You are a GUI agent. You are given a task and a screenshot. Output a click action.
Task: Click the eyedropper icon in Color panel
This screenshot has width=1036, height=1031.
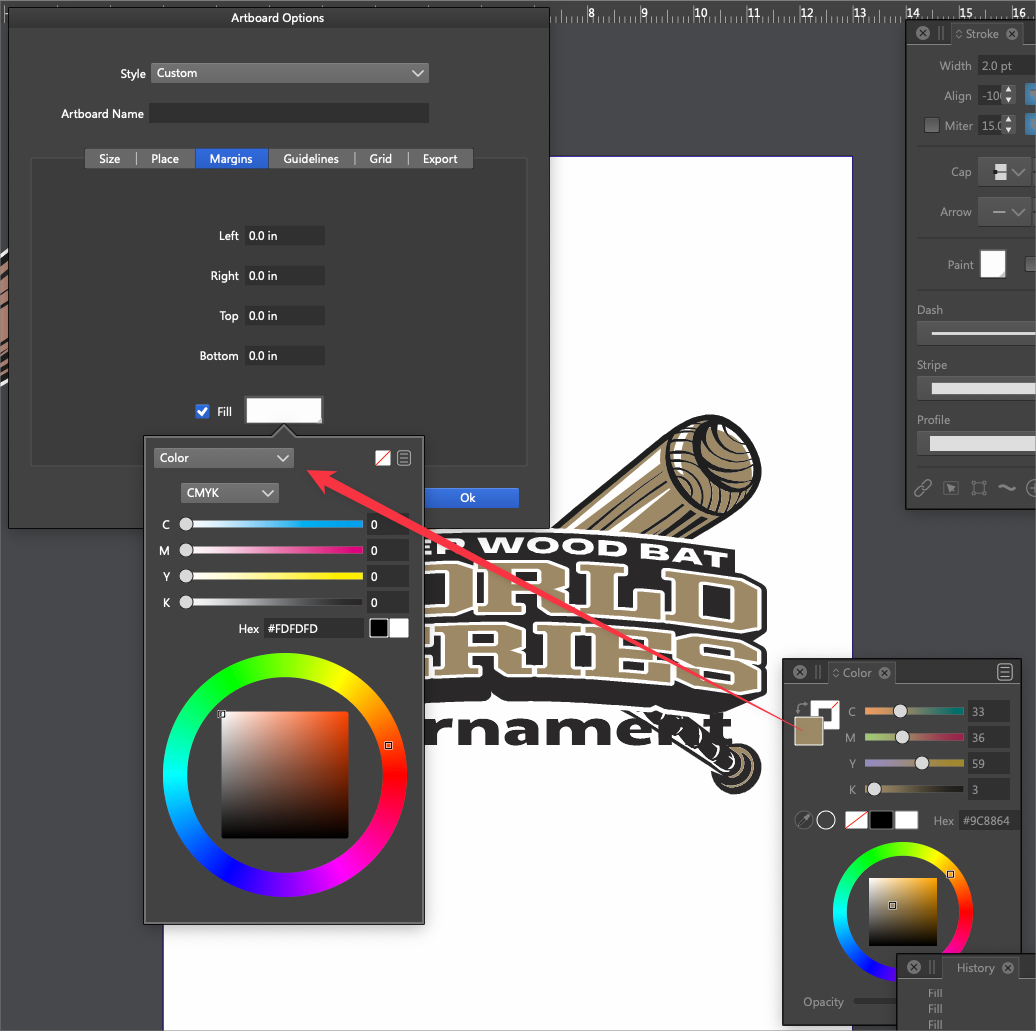pos(802,820)
